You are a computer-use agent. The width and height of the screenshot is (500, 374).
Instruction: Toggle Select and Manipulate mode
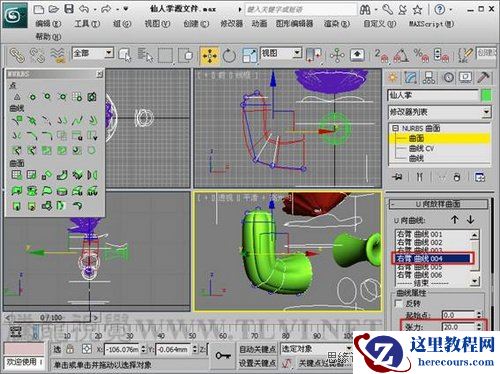coord(337,55)
